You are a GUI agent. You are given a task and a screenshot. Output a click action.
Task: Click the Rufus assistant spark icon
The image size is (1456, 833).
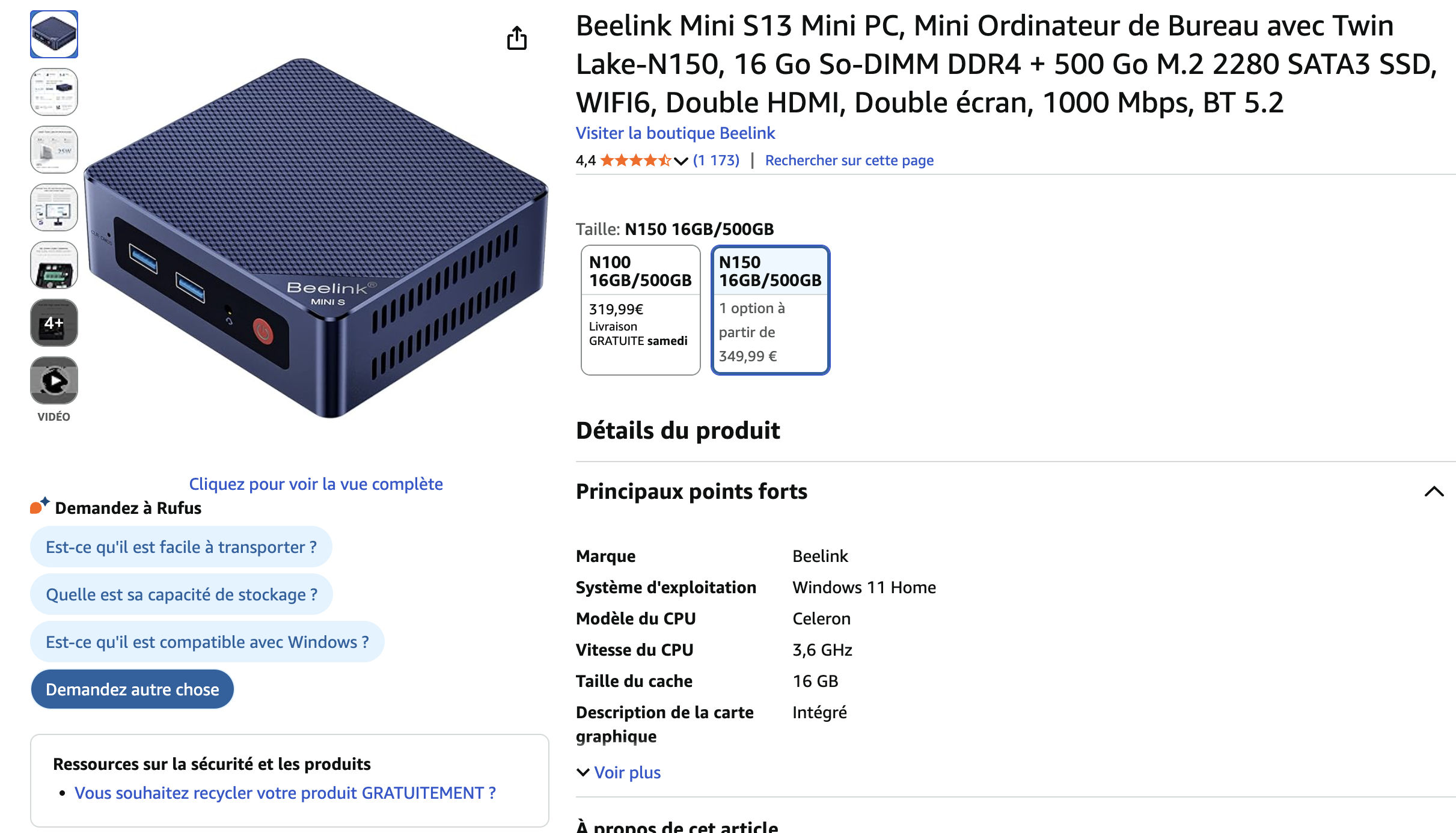pos(38,507)
